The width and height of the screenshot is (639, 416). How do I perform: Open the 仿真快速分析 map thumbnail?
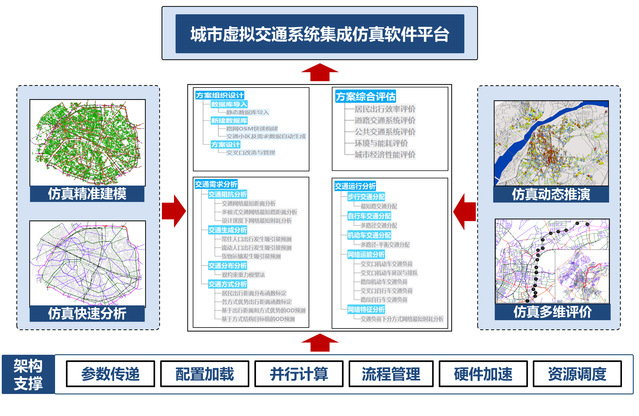[88, 258]
